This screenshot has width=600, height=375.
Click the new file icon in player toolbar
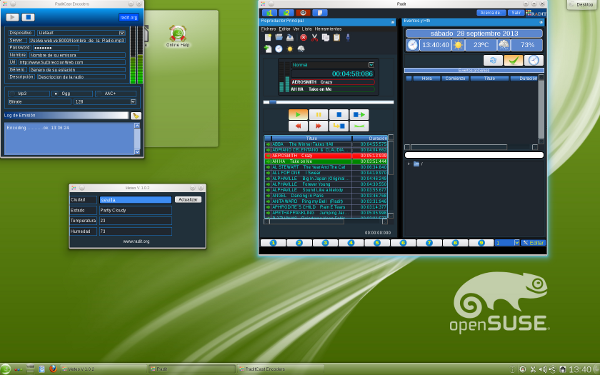268,38
